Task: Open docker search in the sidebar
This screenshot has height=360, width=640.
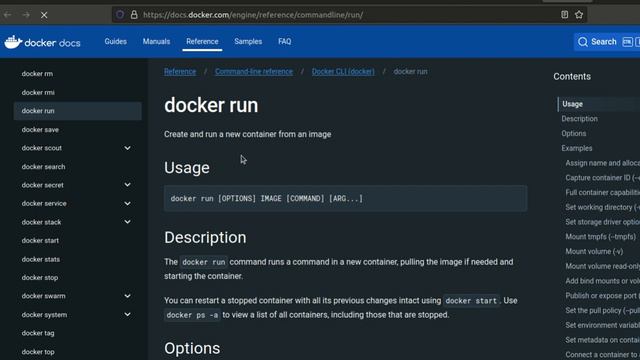Action: (43, 167)
